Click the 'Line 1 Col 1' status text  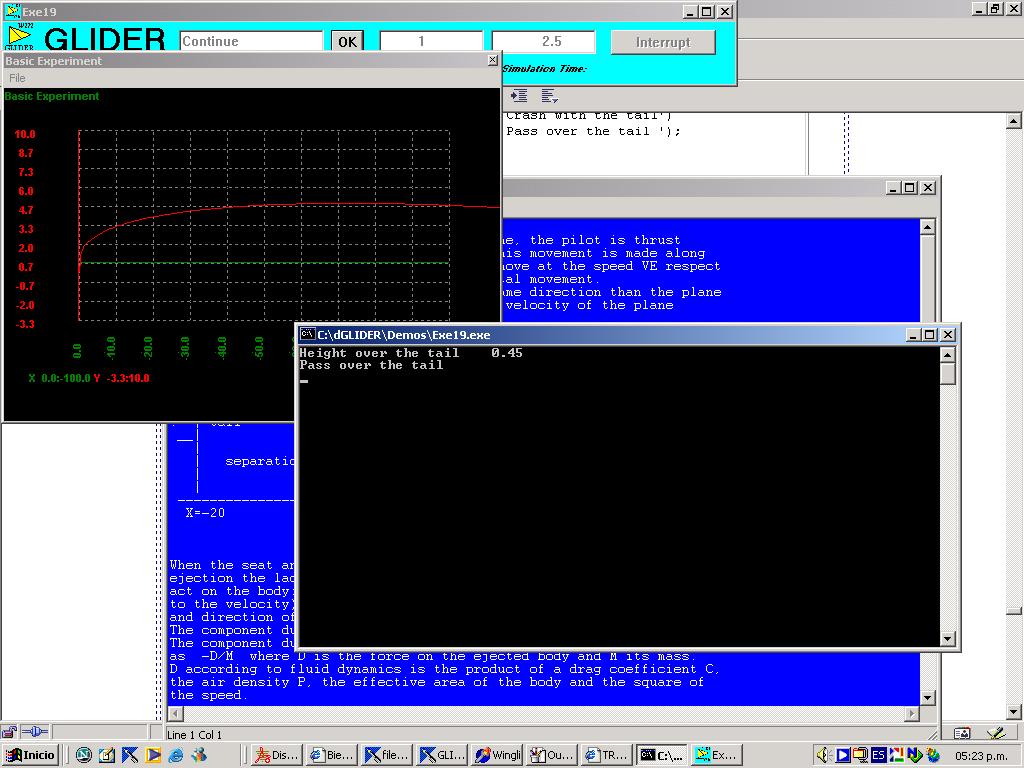[195, 735]
